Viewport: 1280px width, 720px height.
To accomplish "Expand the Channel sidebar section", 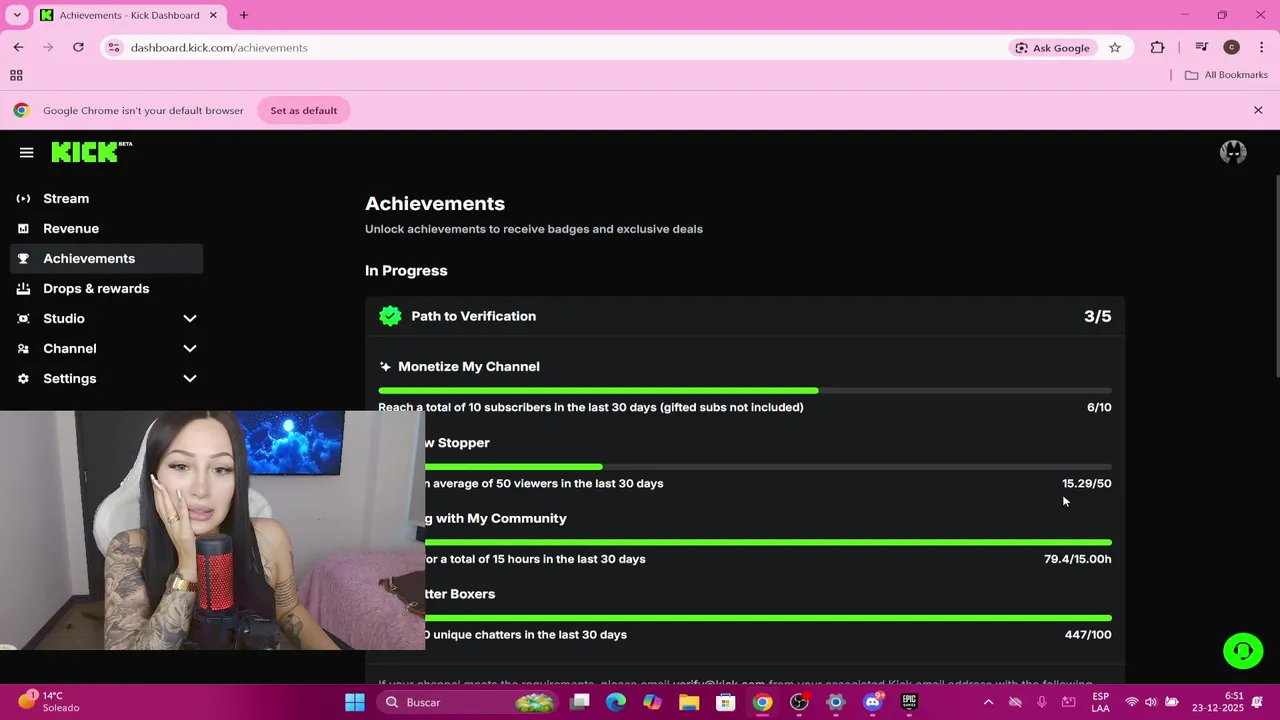I will click(x=190, y=348).
